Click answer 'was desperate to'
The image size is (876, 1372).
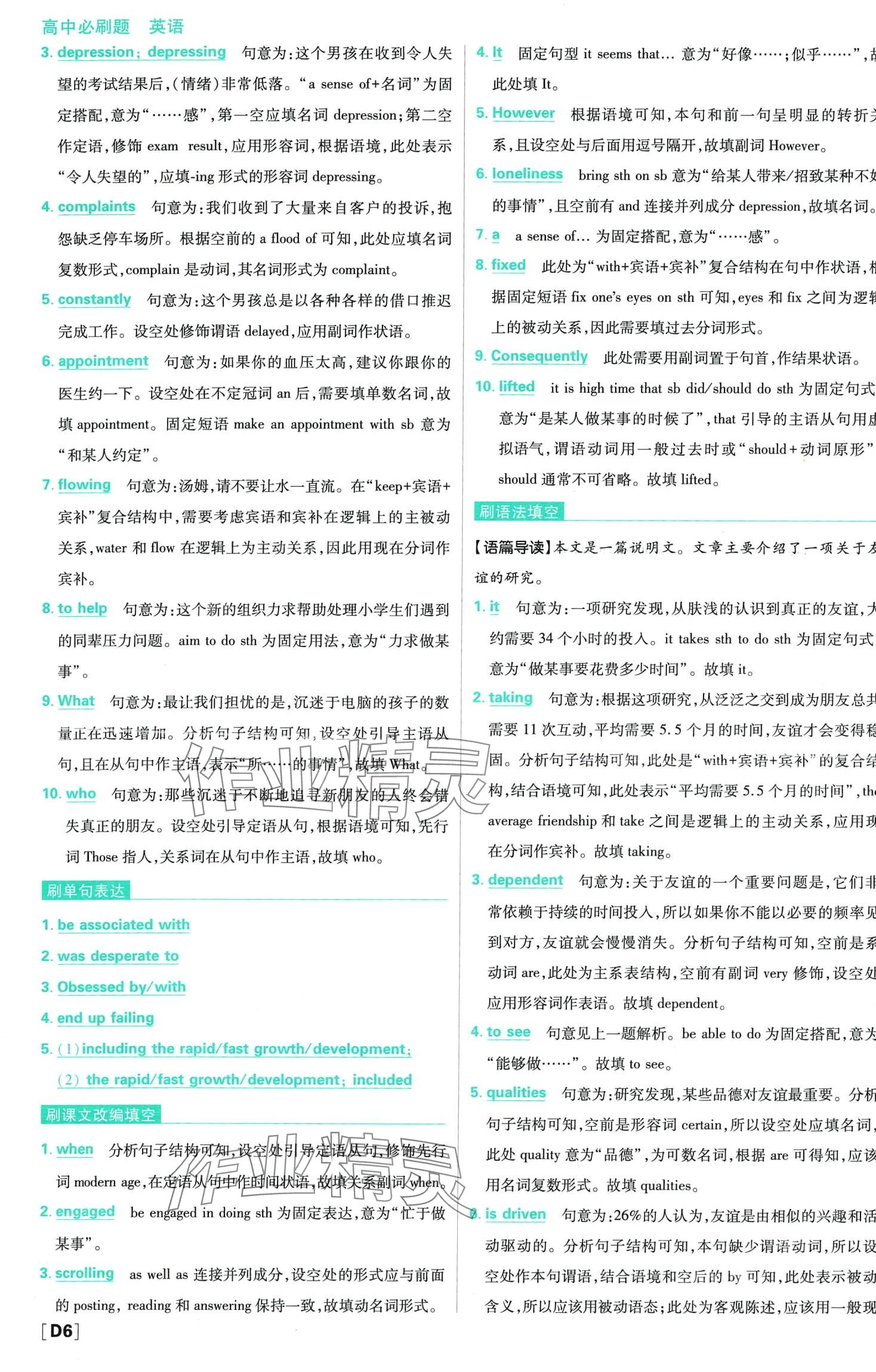pyautogui.click(x=118, y=956)
